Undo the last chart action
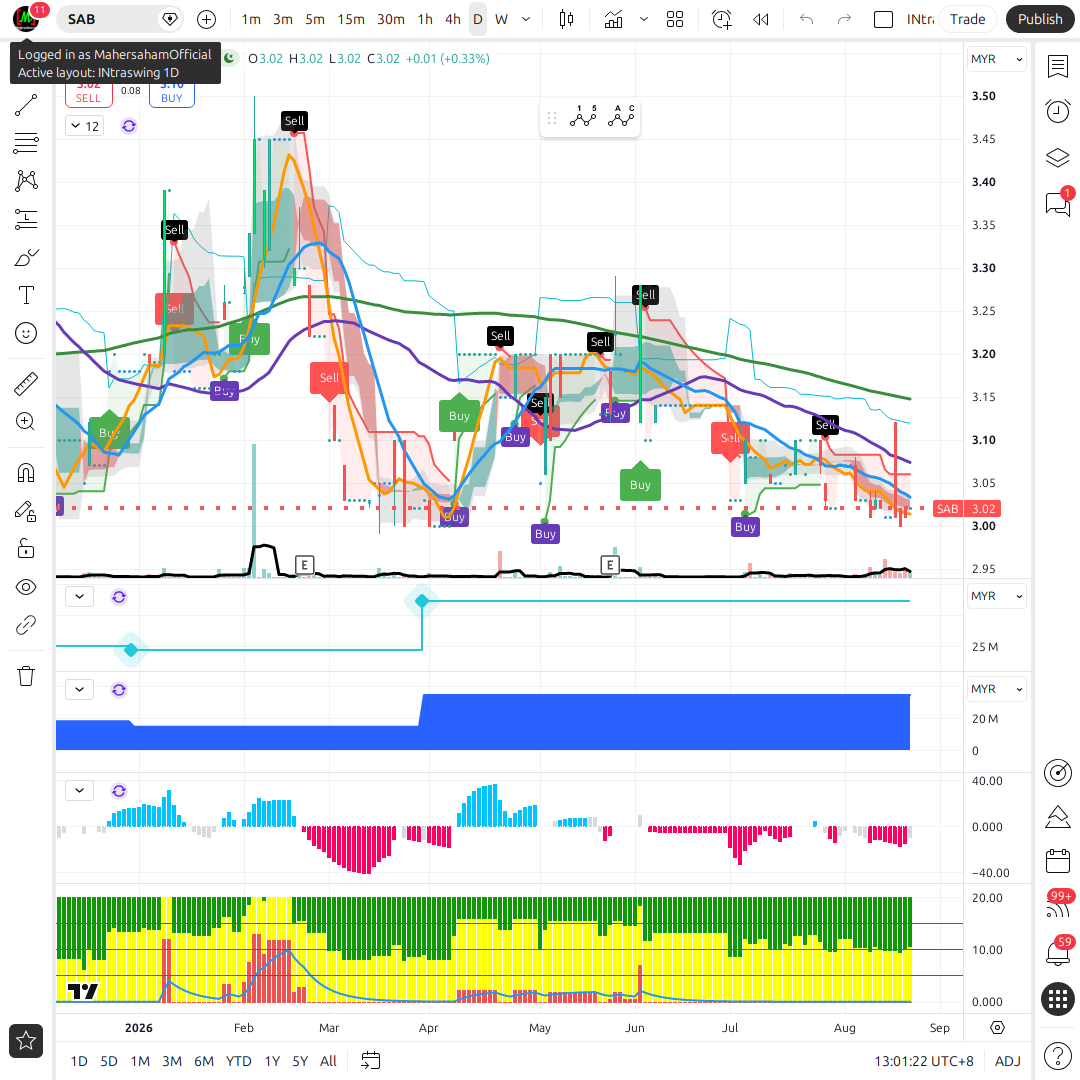 click(x=807, y=19)
